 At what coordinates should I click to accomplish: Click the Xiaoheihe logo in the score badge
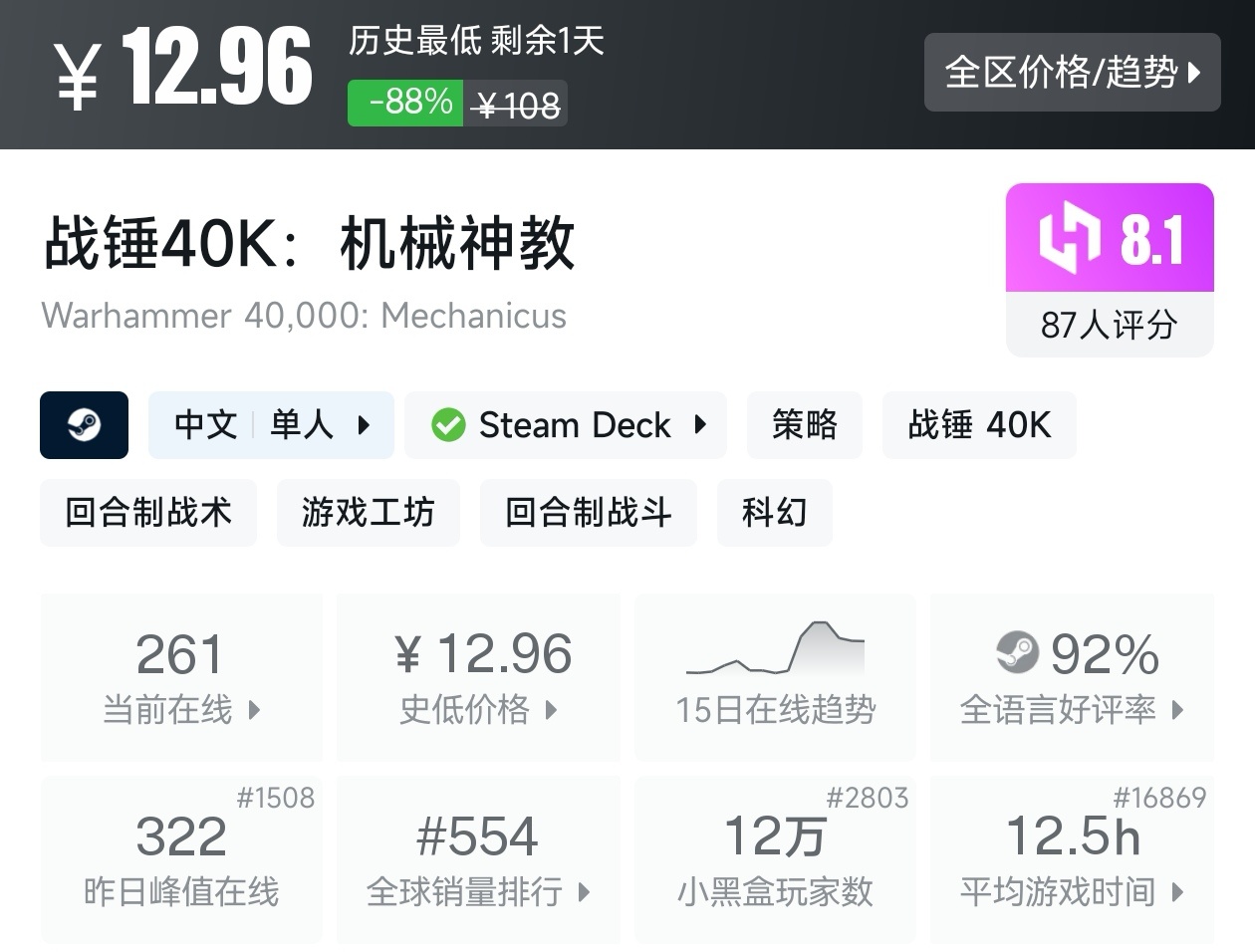[1070, 239]
